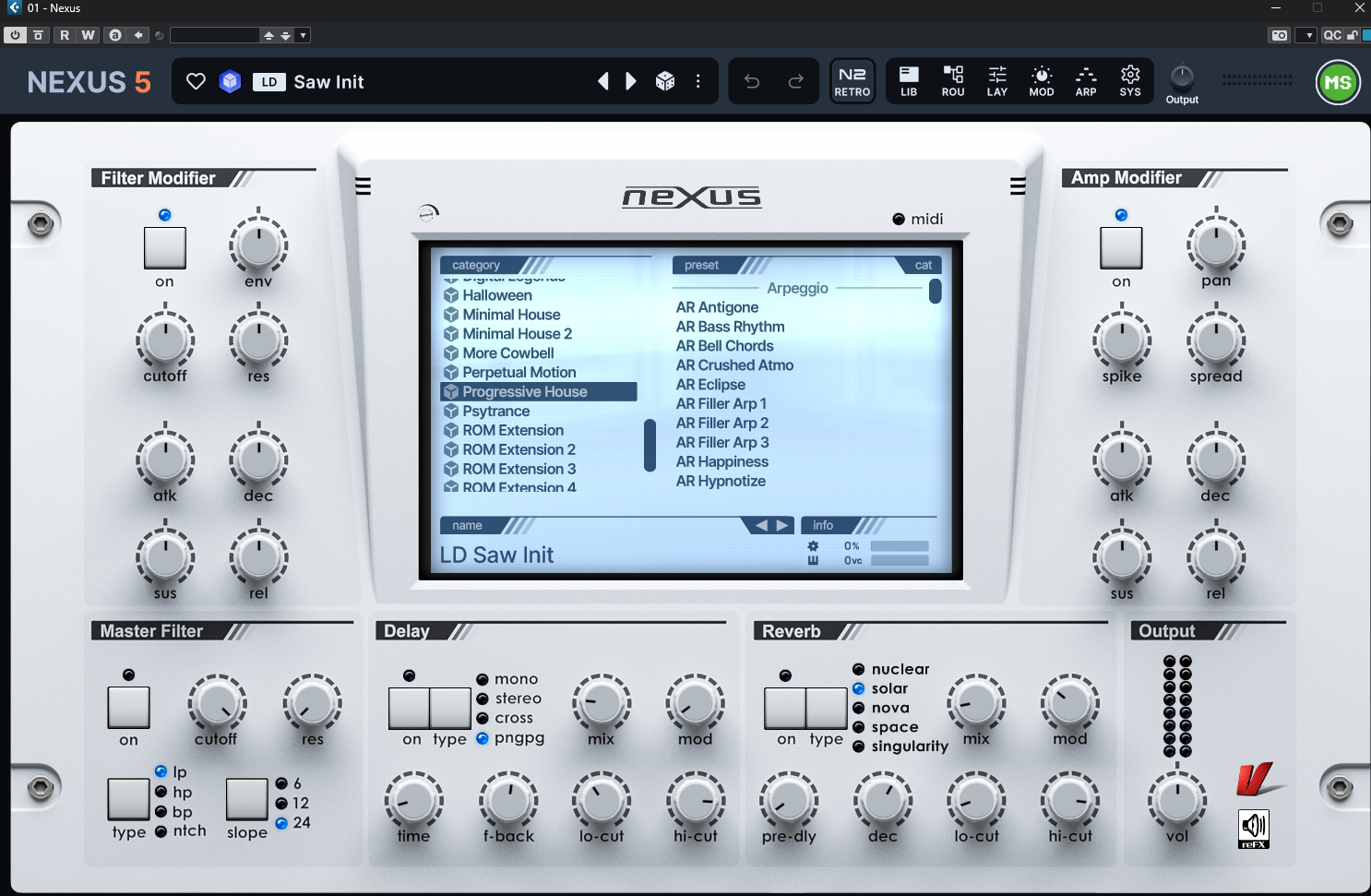Open the LIB library page

click(x=909, y=81)
